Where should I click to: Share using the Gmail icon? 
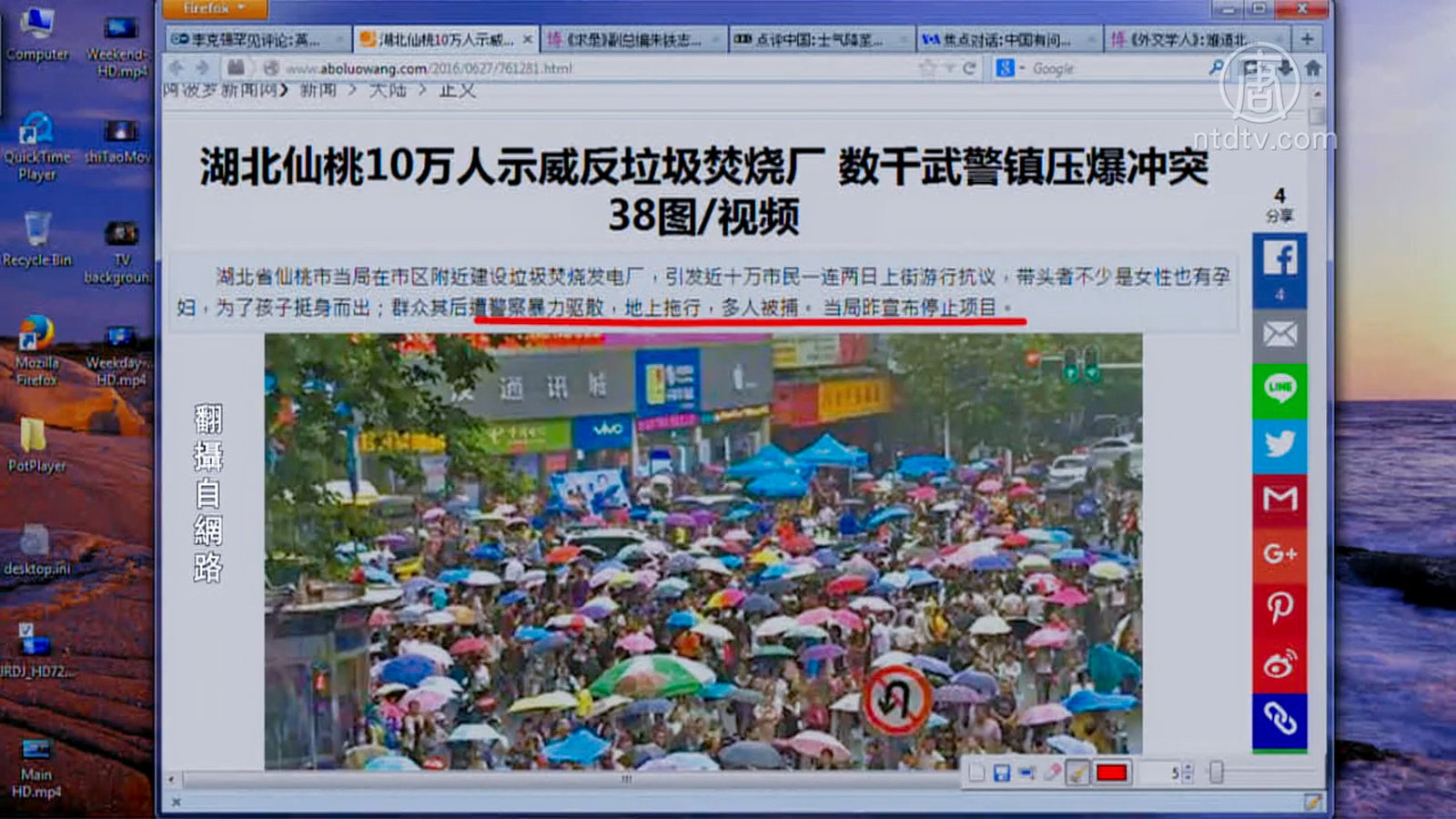1279,499
